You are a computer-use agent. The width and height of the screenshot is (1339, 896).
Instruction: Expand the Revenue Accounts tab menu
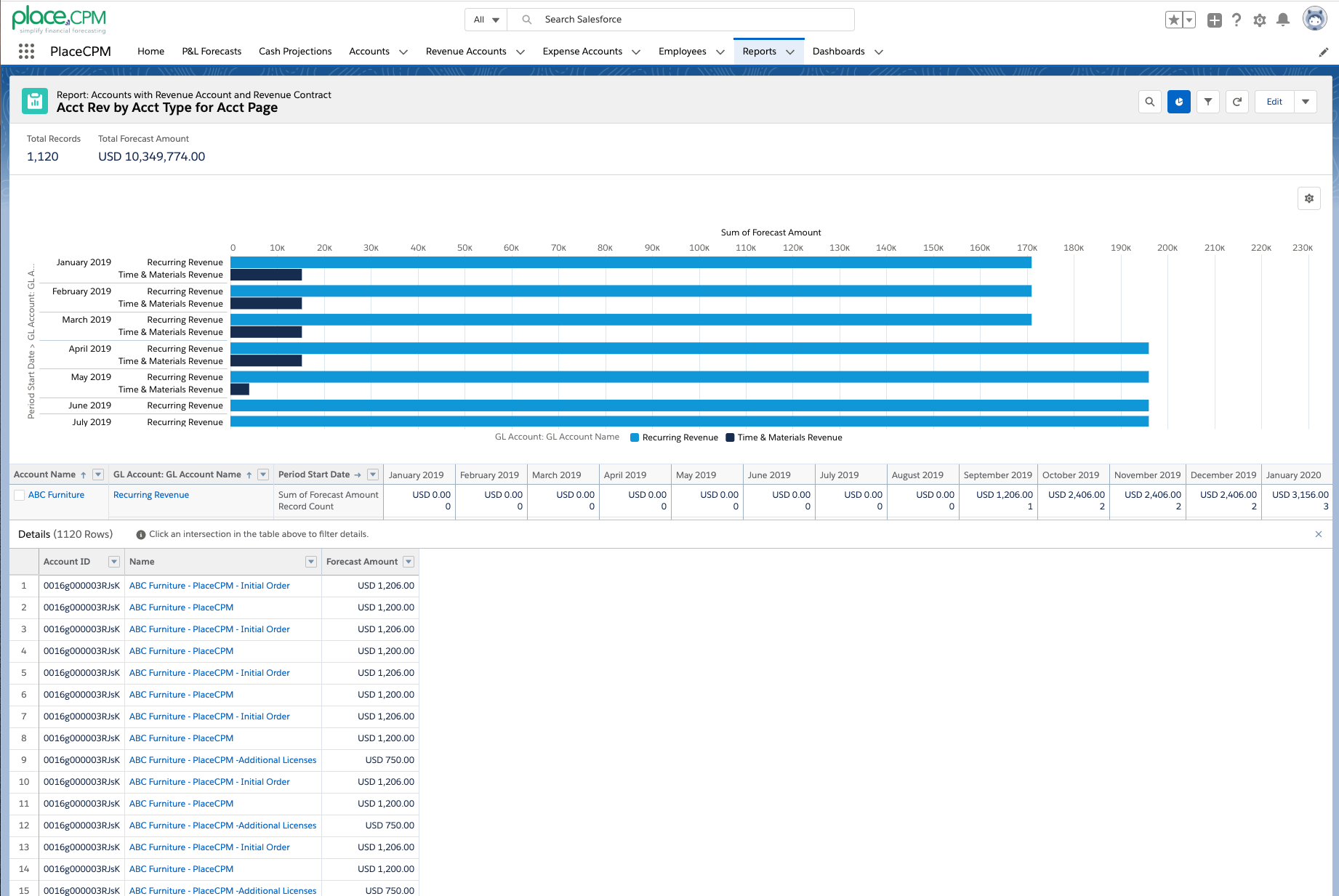520,52
